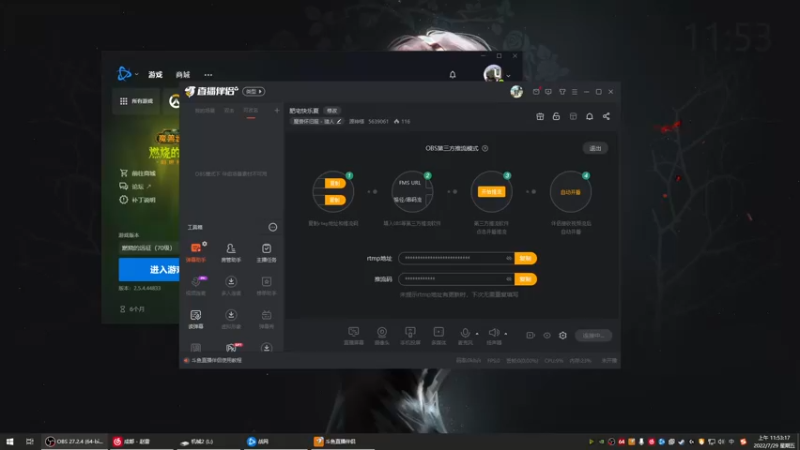Open the mail icon with red dot

point(536,91)
